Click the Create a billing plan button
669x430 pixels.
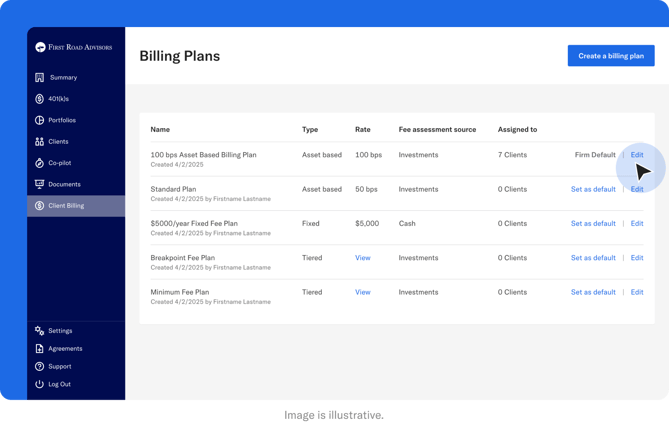point(611,56)
